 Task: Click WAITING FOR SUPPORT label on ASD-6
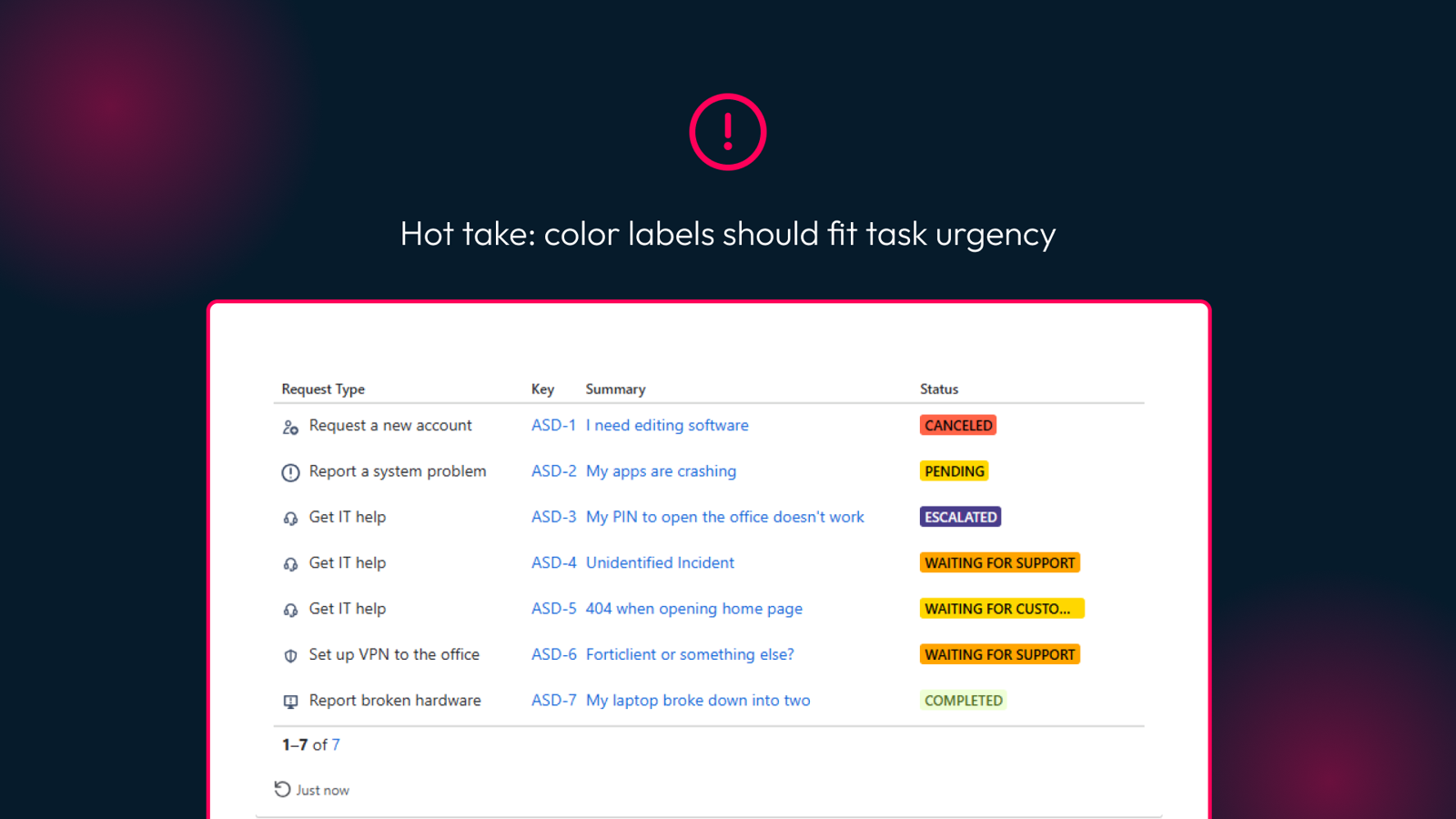coord(1000,654)
